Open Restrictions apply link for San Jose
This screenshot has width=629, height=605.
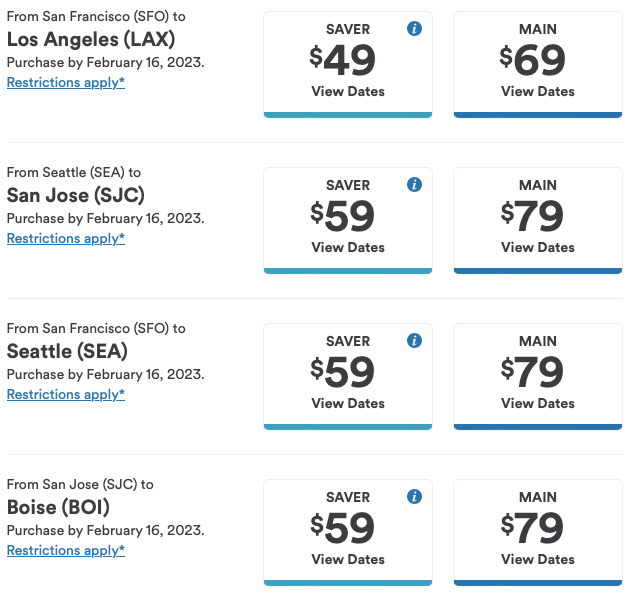click(66, 238)
